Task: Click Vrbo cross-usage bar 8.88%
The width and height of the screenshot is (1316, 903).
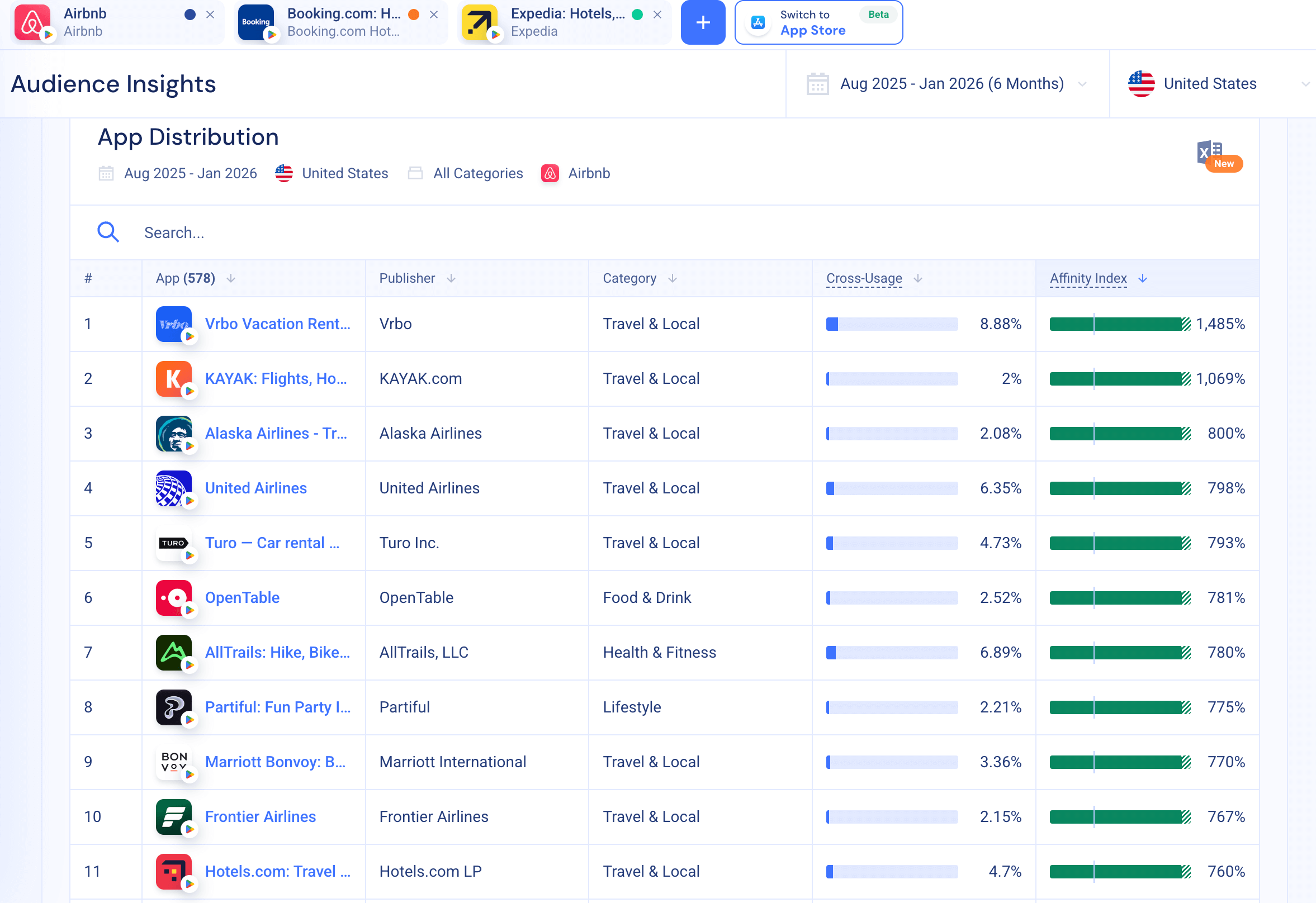Action: point(892,324)
